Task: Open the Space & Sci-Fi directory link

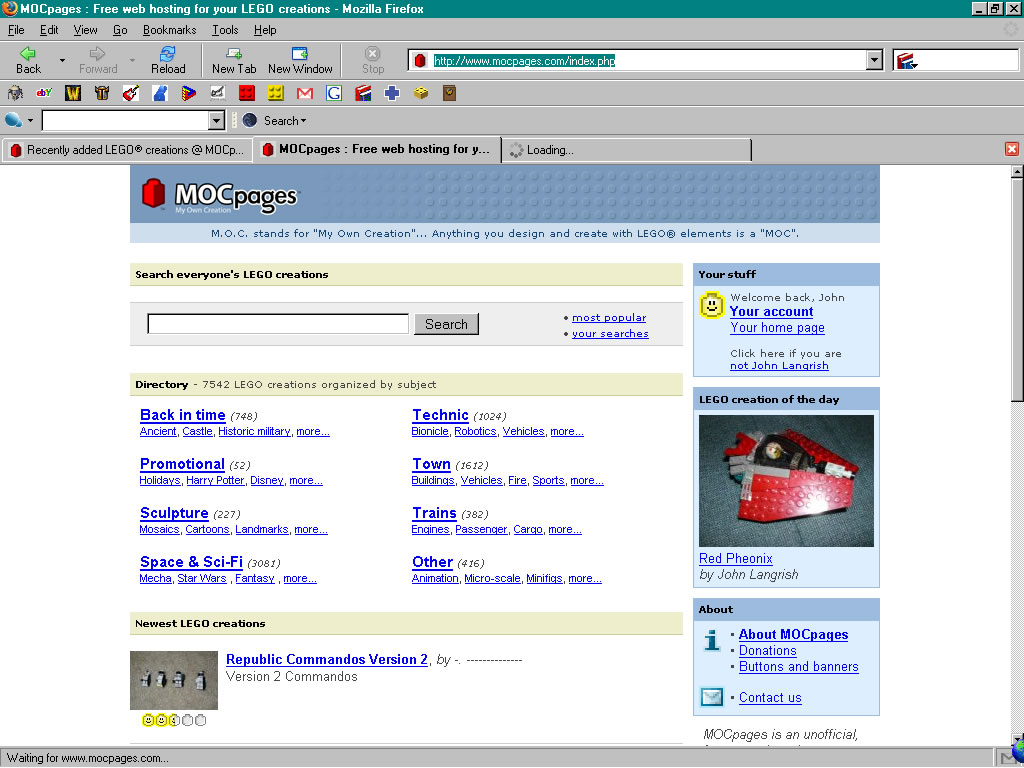Action: (x=191, y=562)
